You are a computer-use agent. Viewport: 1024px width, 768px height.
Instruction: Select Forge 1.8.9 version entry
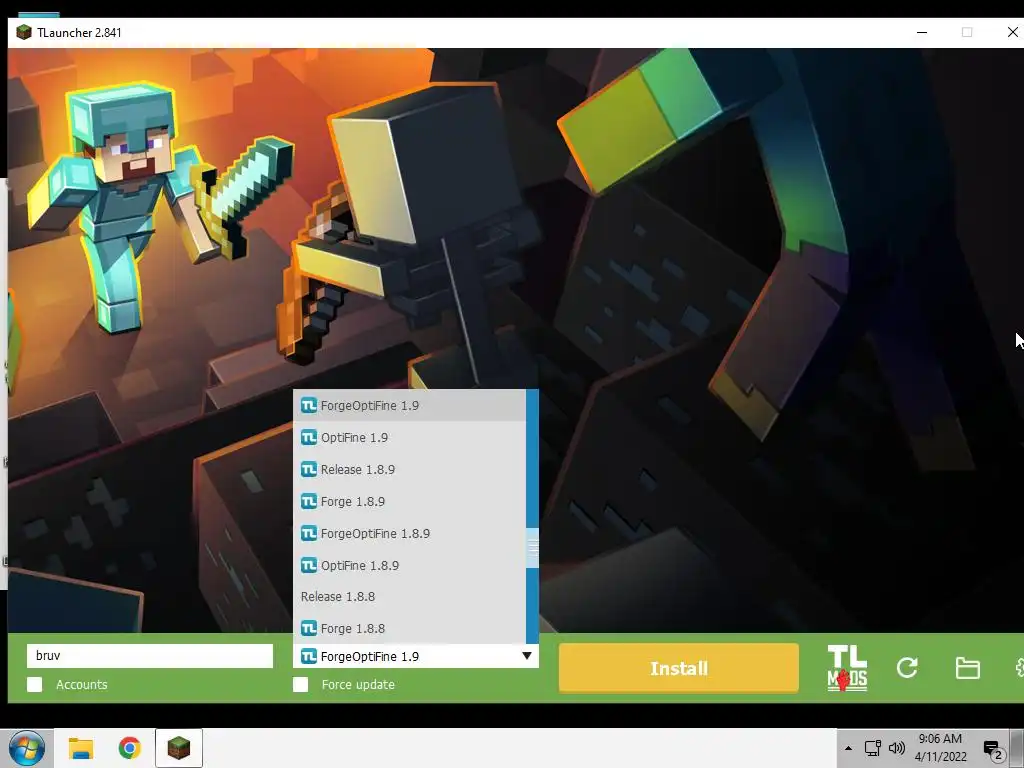(409, 502)
